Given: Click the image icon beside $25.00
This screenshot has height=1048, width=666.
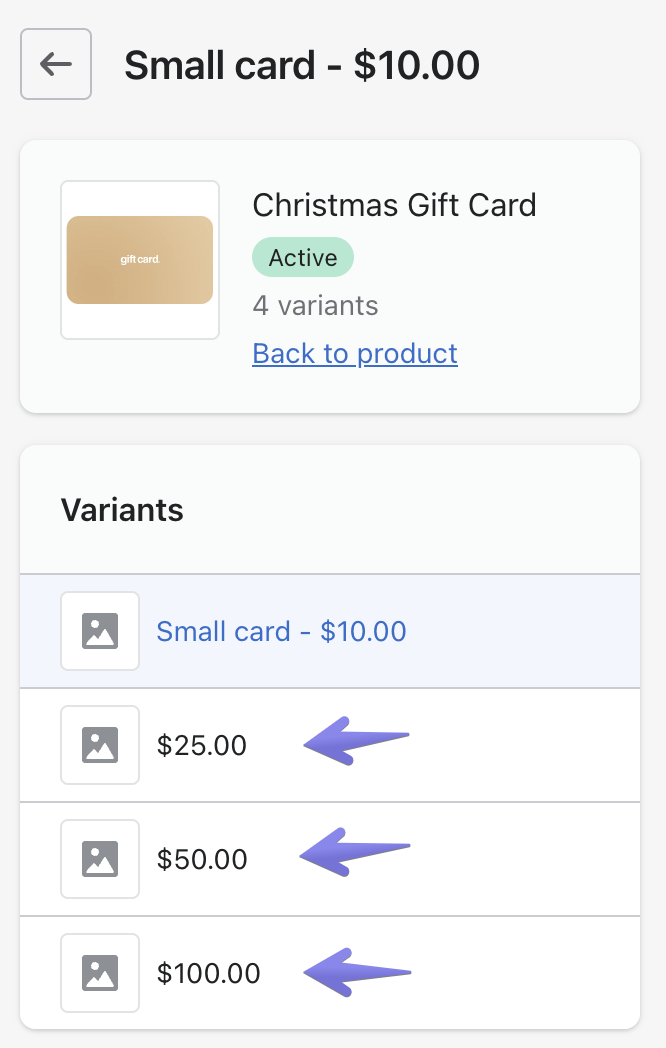Looking at the screenshot, I should 100,745.
